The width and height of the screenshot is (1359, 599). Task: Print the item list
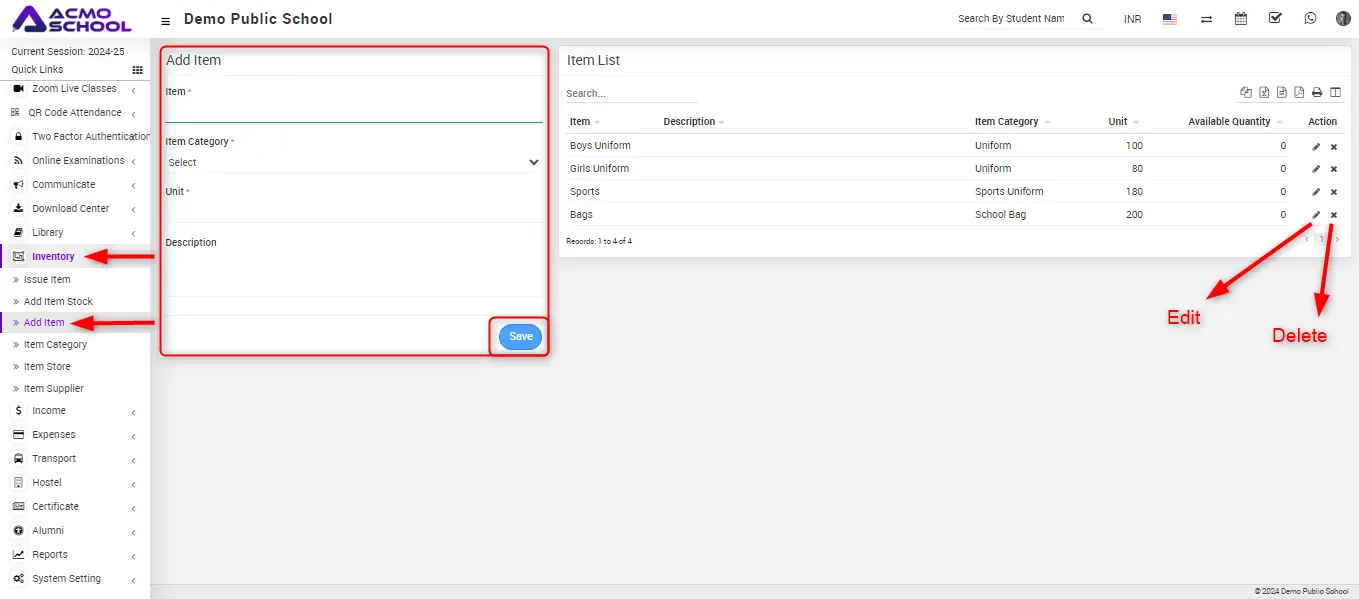point(1317,93)
